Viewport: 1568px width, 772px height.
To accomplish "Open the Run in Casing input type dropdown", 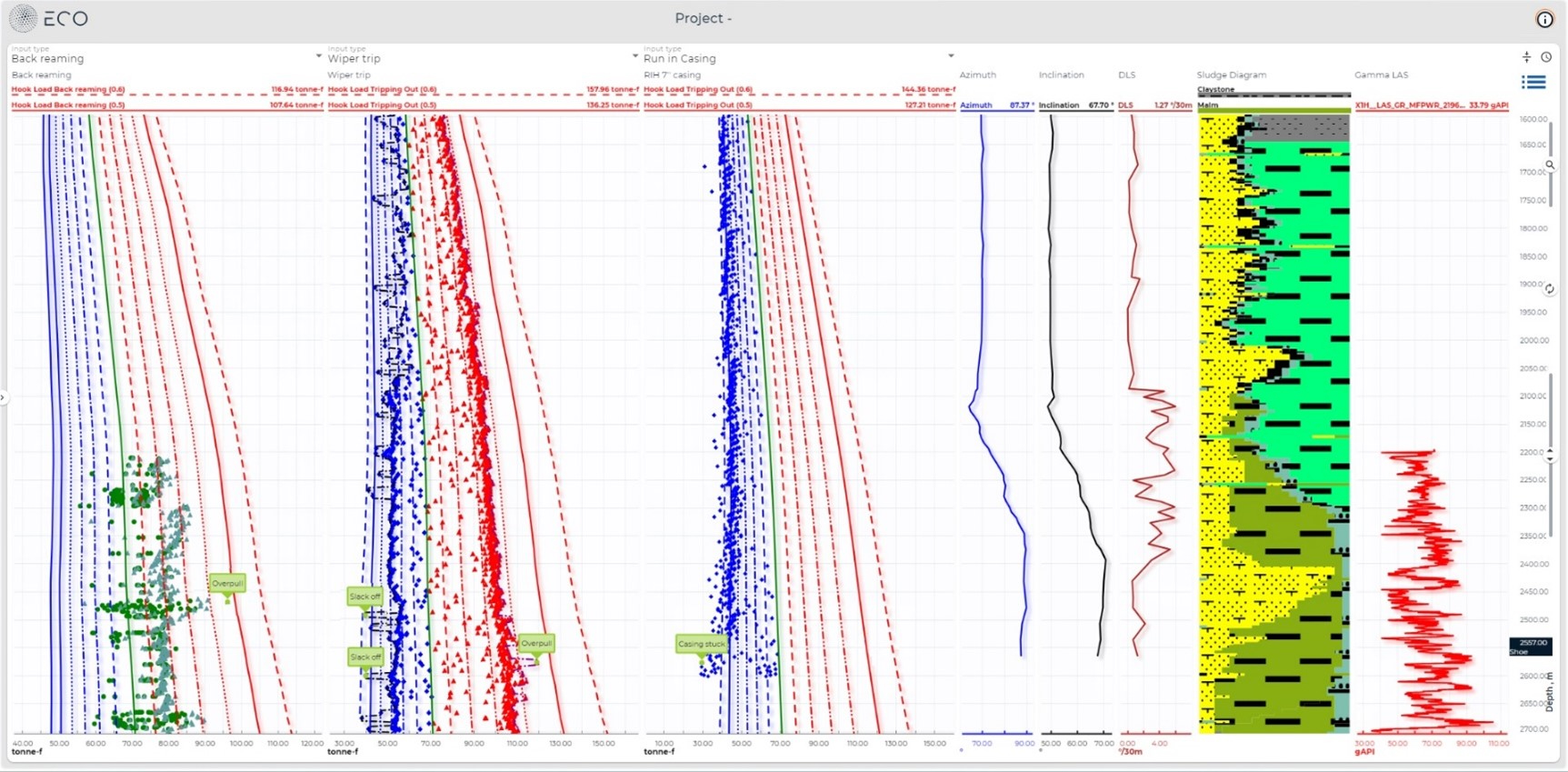I will tap(951, 56).
